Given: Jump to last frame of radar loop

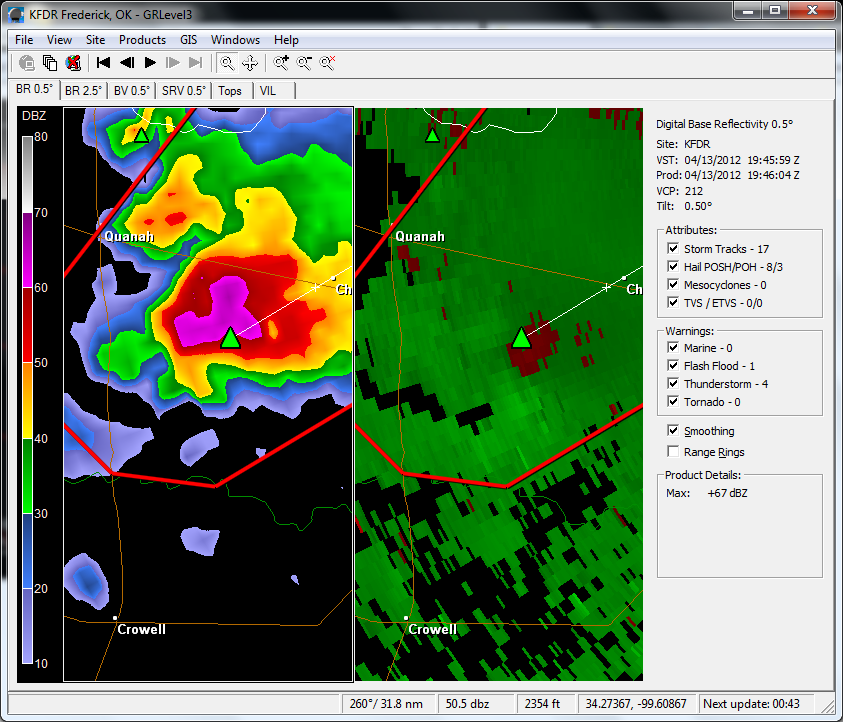Looking at the screenshot, I should 196,63.
